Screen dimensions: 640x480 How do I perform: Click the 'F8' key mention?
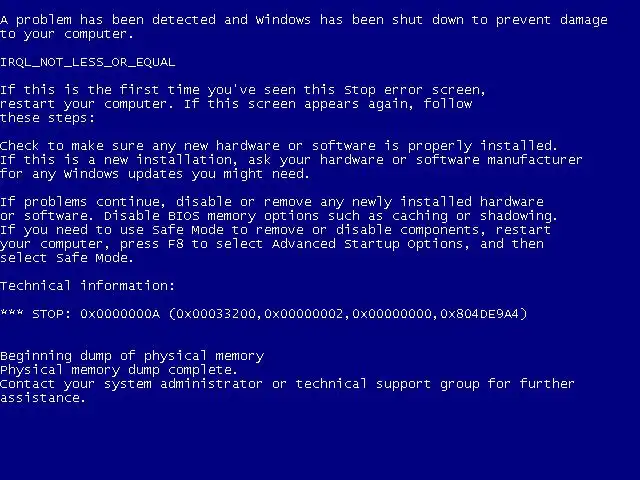pos(176,244)
